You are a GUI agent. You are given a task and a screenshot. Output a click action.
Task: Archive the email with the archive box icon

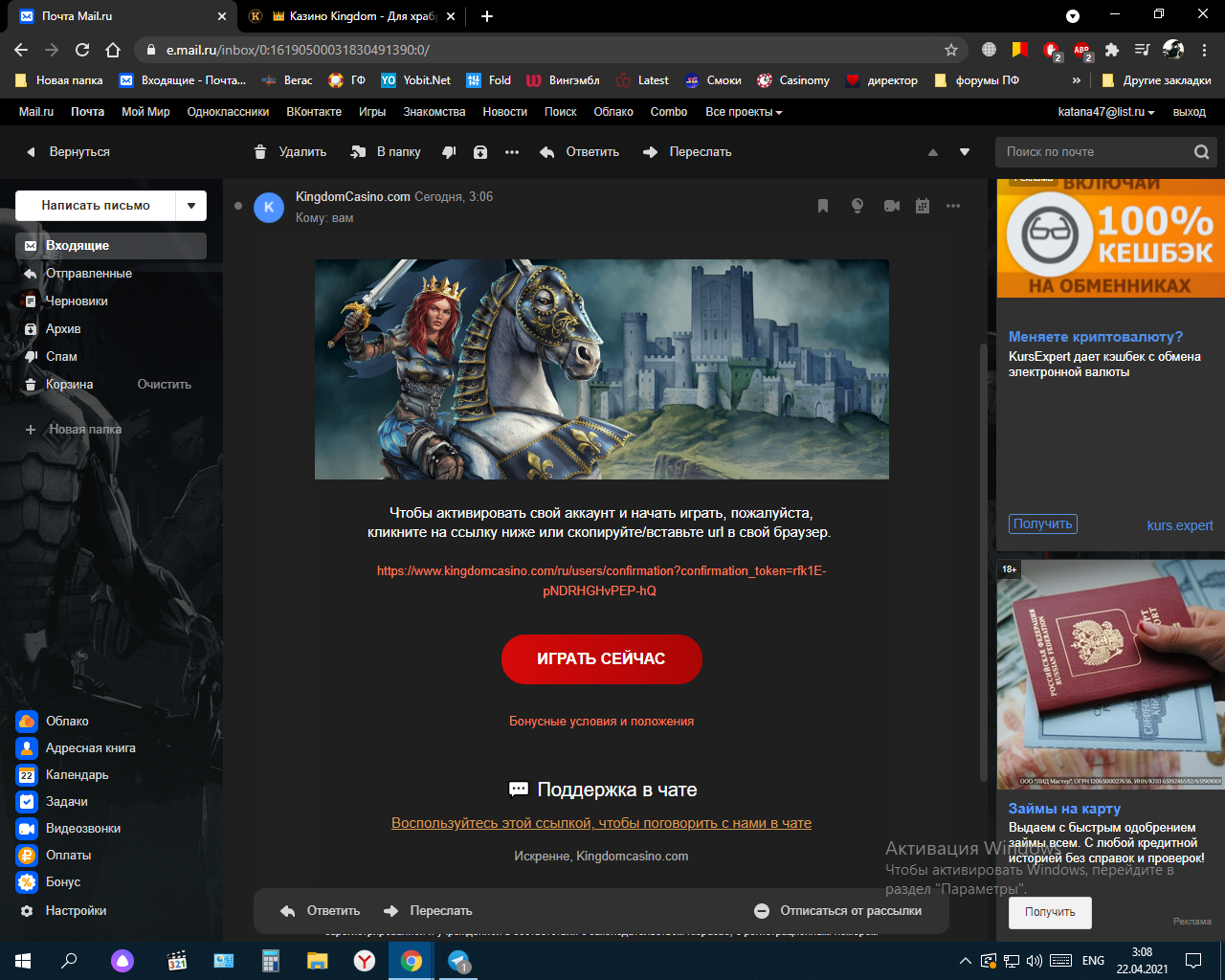click(480, 152)
